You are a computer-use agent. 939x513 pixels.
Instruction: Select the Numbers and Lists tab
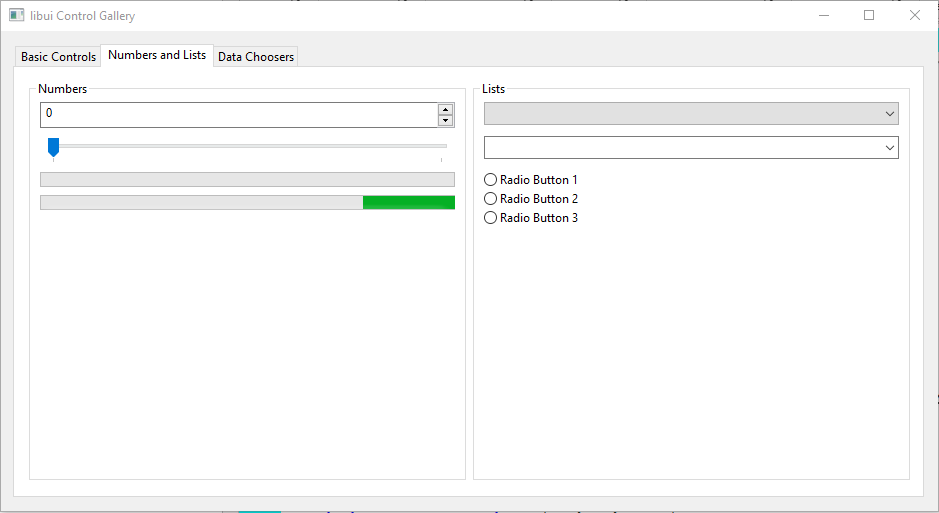pyautogui.click(x=157, y=55)
